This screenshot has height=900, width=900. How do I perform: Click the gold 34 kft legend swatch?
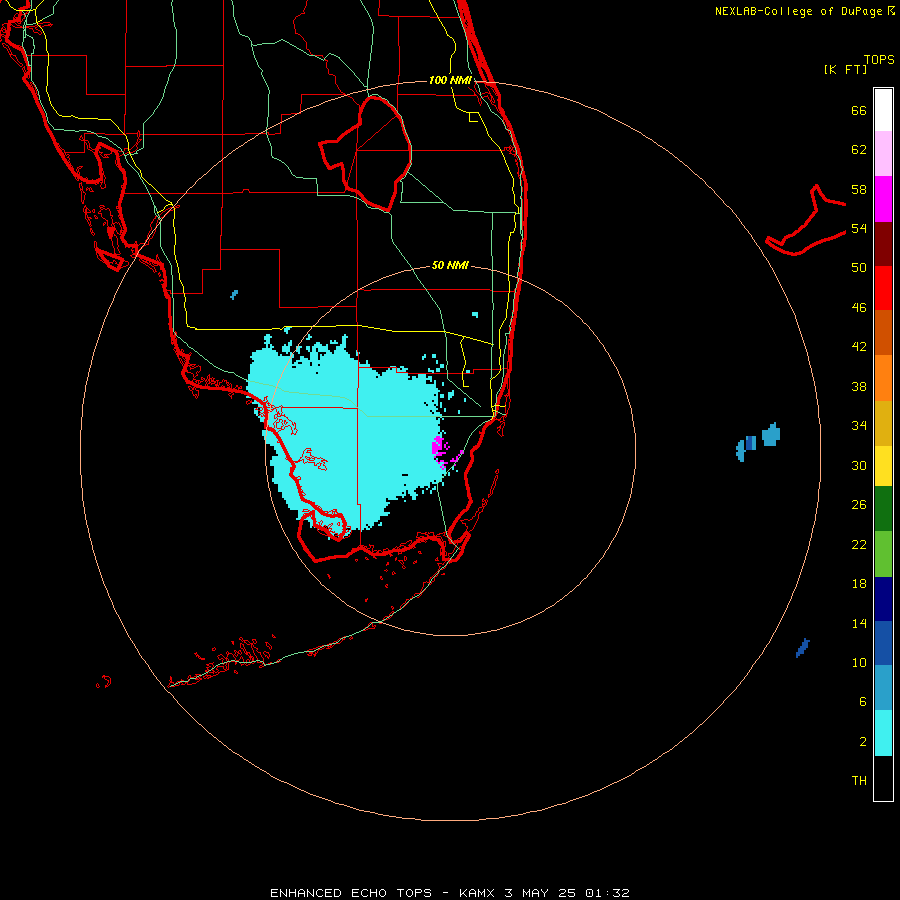883,423
